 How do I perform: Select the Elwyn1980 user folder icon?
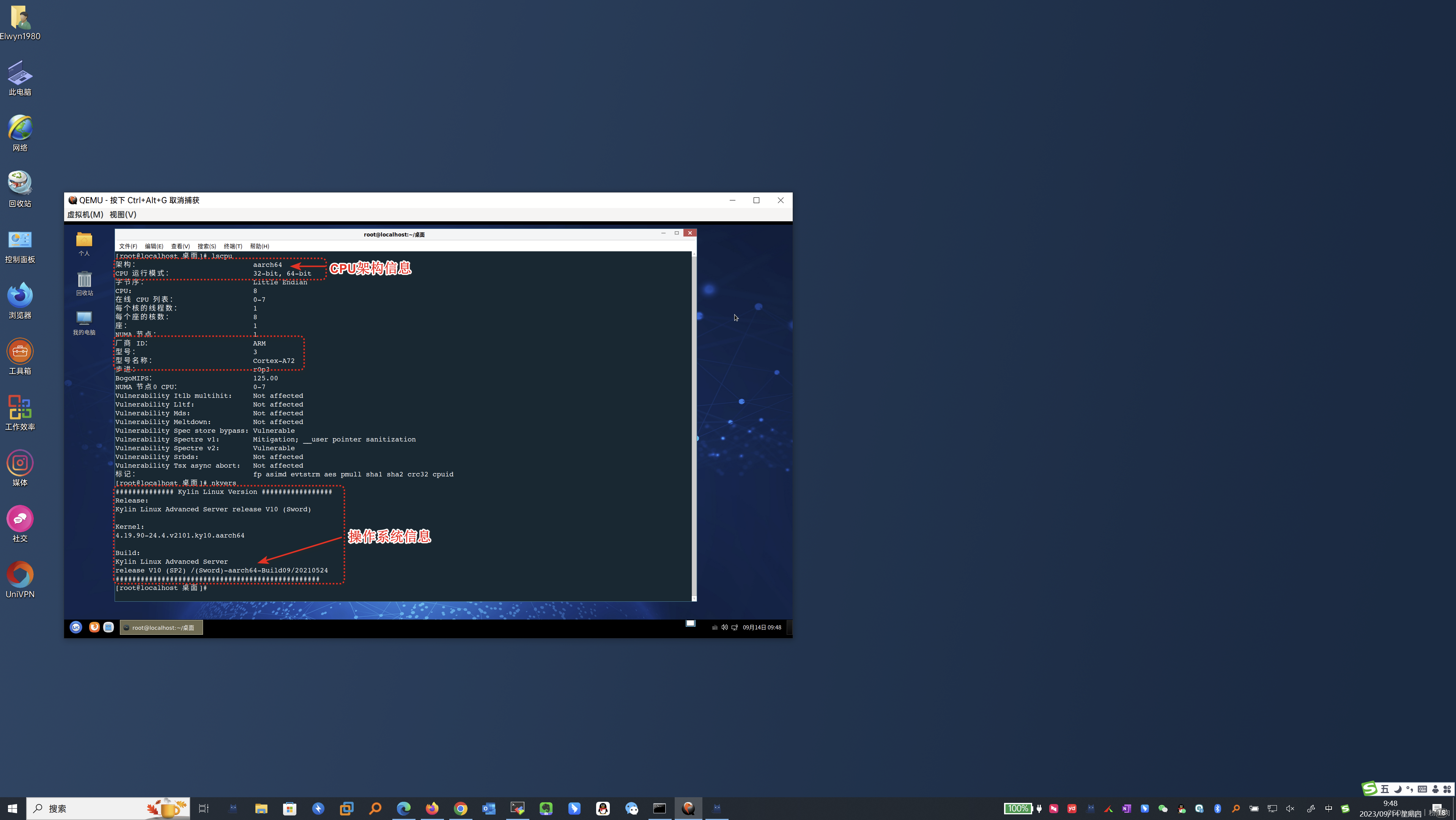(x=20, y=23)
